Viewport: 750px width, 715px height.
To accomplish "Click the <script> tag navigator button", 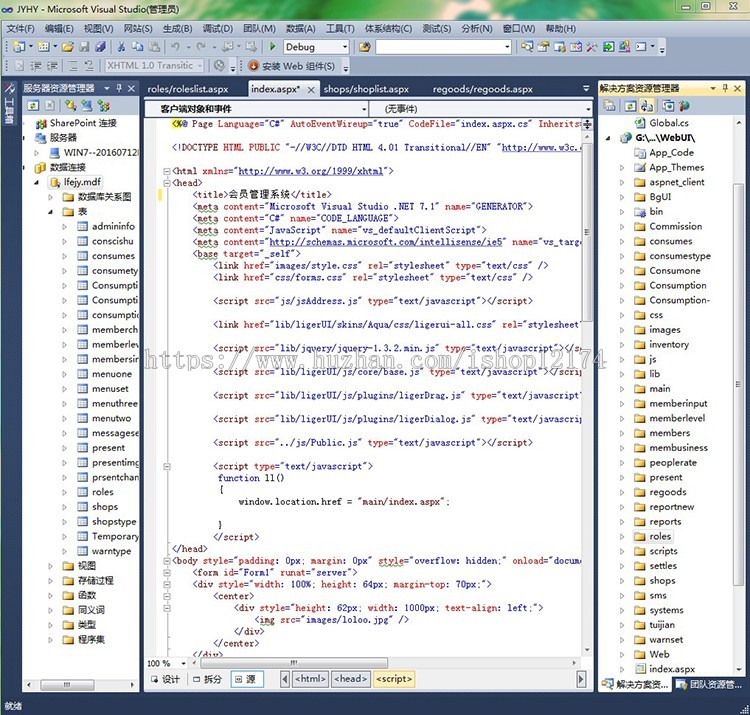I will tap(394, 679).
